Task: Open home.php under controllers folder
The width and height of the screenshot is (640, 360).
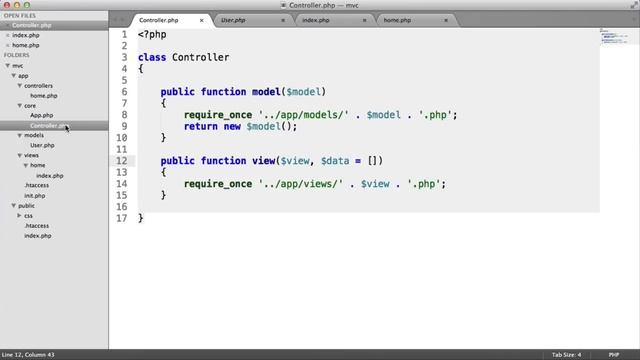Action: 44,96
